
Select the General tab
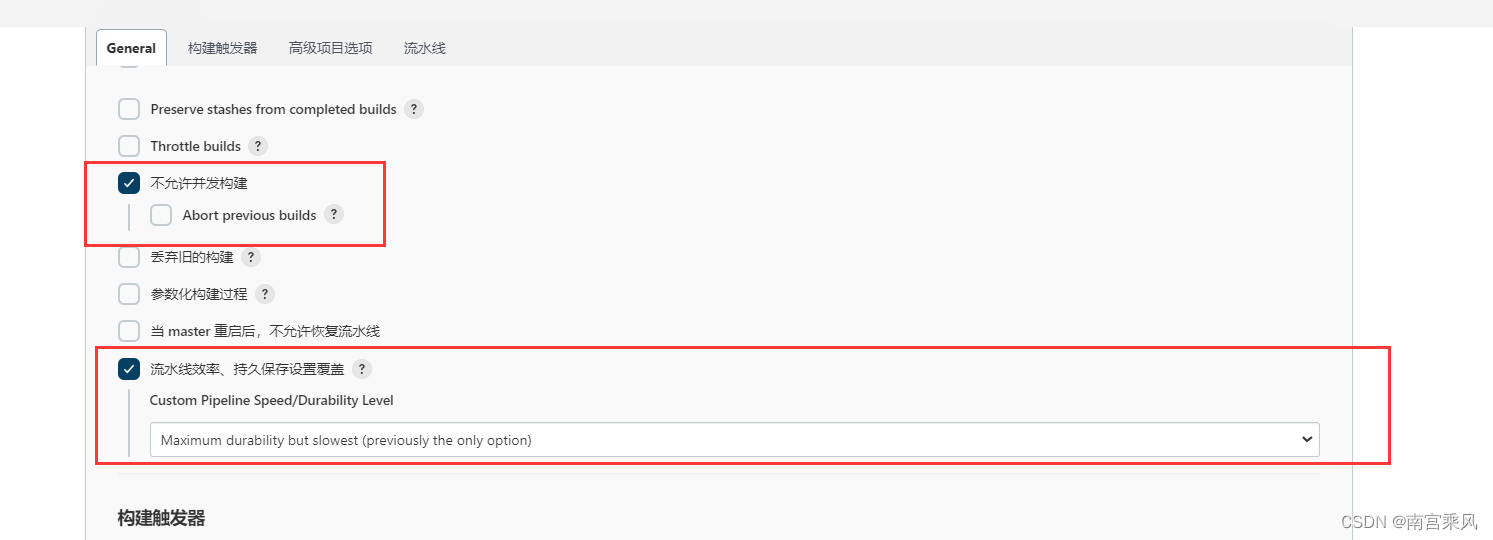[x=131, y=48]
